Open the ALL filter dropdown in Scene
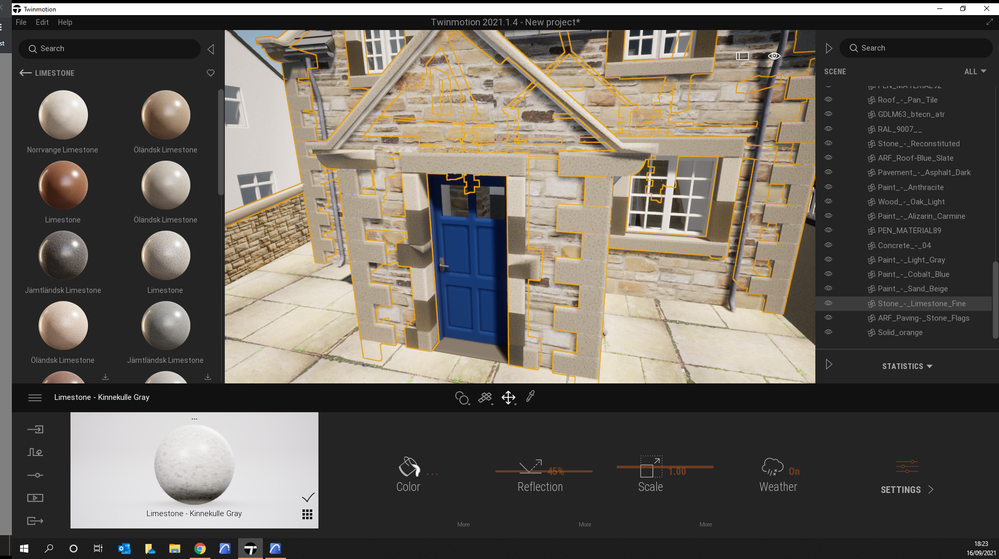999x559 pixels. click(975, 71)
